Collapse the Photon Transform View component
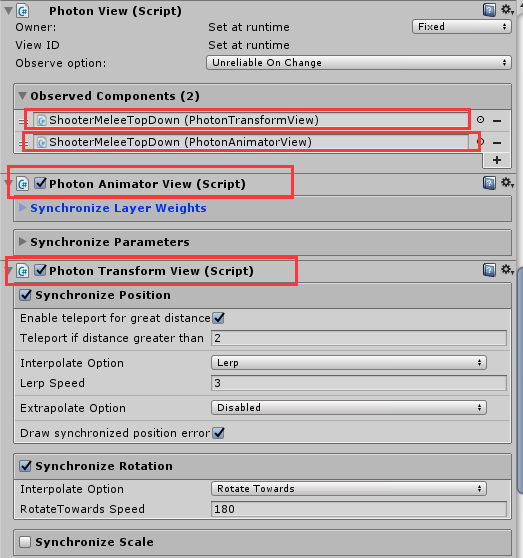This screenshot has width=523, height=558. 8,270
